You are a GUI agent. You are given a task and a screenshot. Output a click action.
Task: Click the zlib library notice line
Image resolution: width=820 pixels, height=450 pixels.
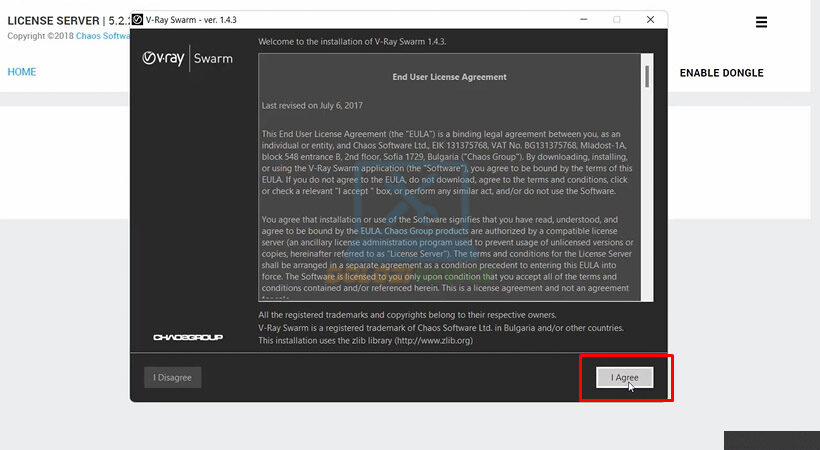pos(365,340)
